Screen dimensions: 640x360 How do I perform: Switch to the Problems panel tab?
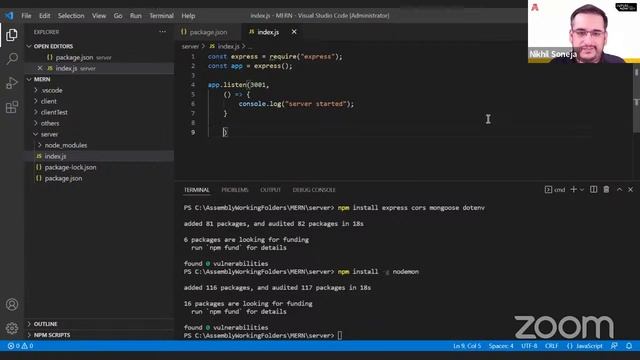pyautogui.click(x=235, y=190)
